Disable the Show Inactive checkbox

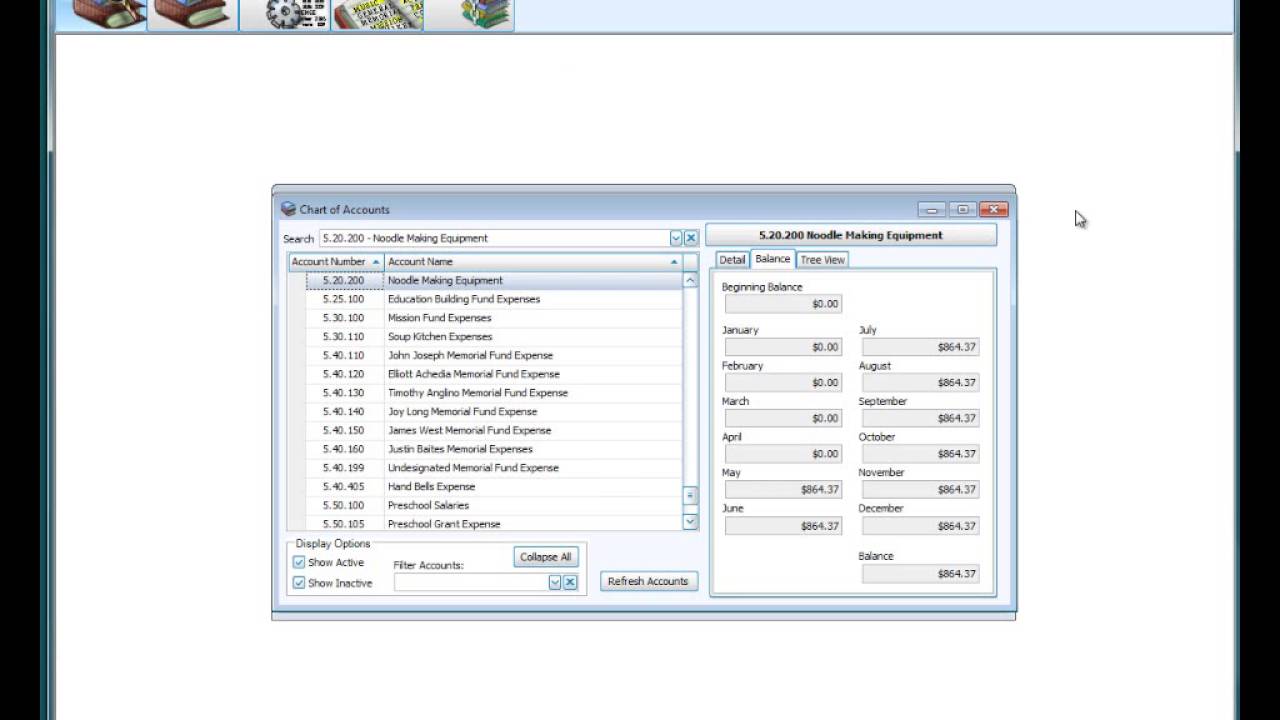click(x=298, y=582)
